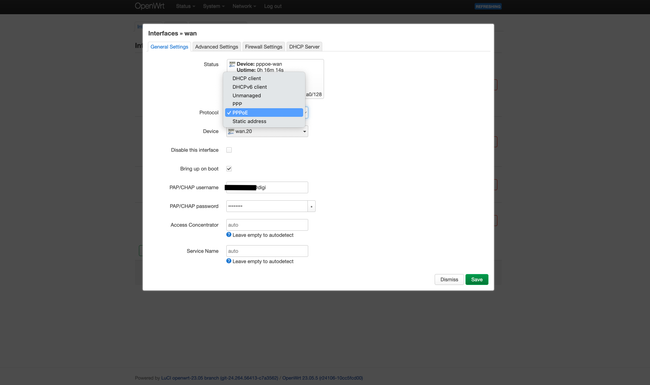Dismiss the interface dialog
The image size is (650, 385).
point(449,279)
